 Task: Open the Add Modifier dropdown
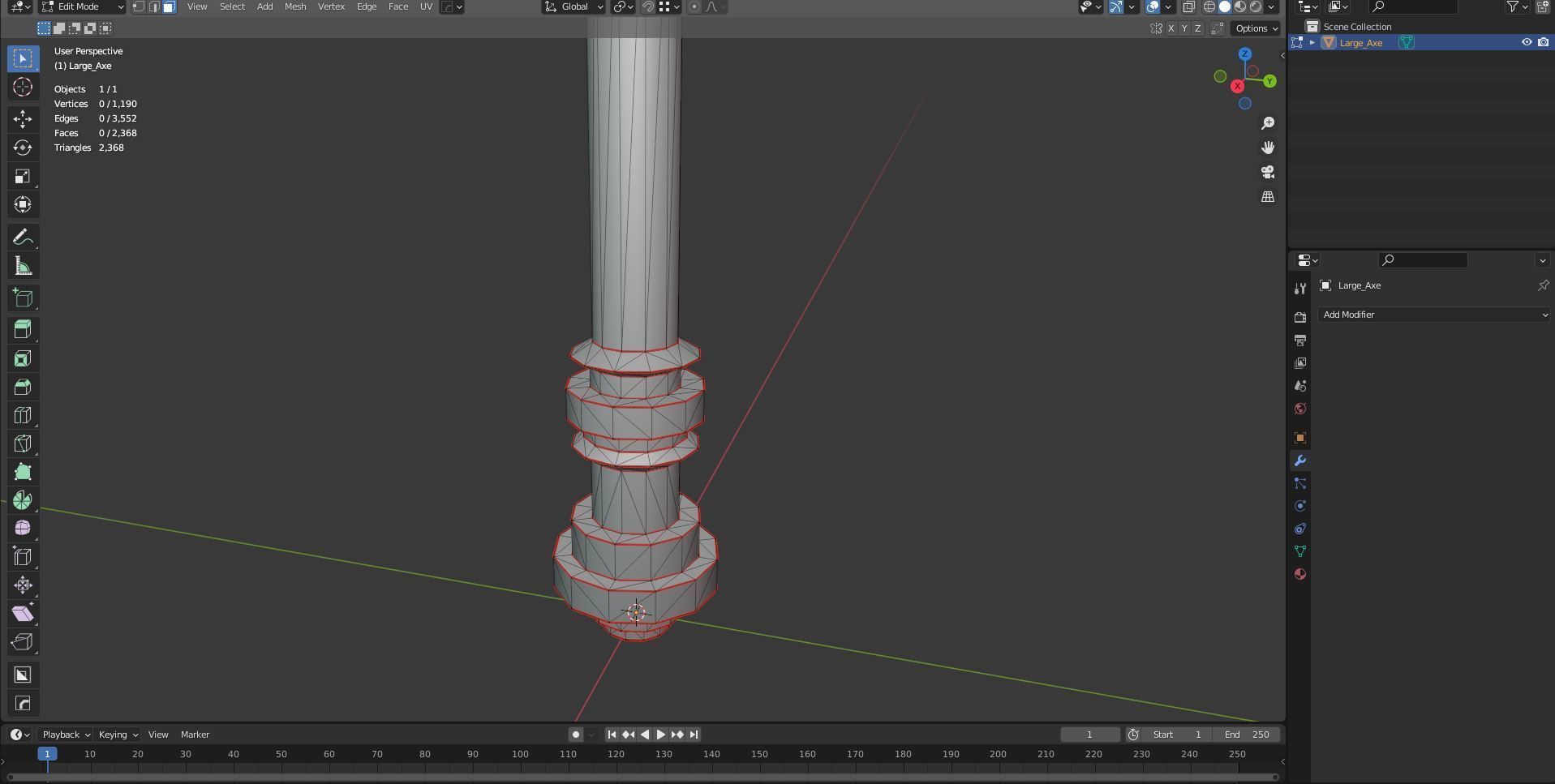(x=1434, y=315)
